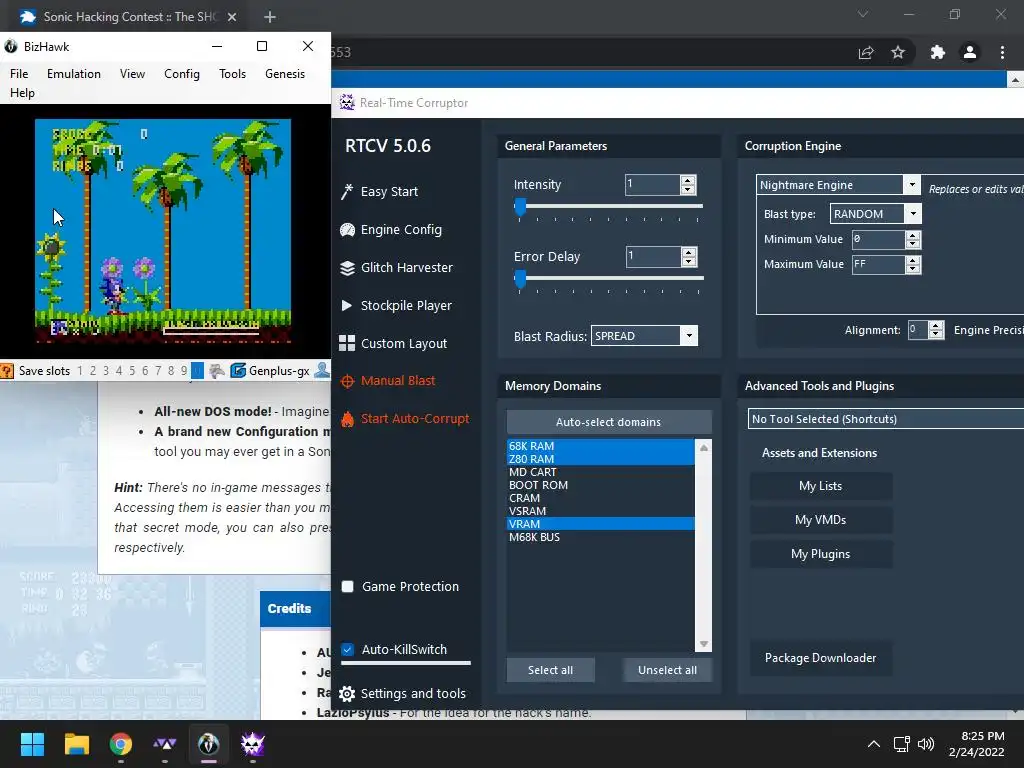This screenshot has height=768, width=1024.
Task: Switch to BizHawk taskbar icon
Action: 208,744
